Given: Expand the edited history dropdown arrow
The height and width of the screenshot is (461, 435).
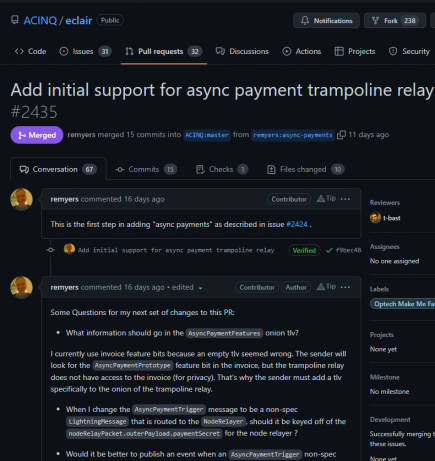Looking at the screenshot, I should pos(200,288).
